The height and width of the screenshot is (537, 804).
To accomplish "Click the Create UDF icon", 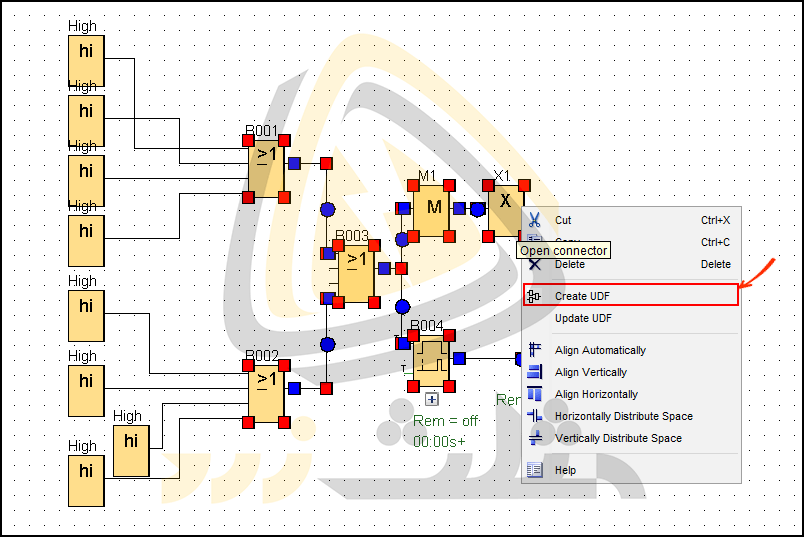I will [534, 296].
